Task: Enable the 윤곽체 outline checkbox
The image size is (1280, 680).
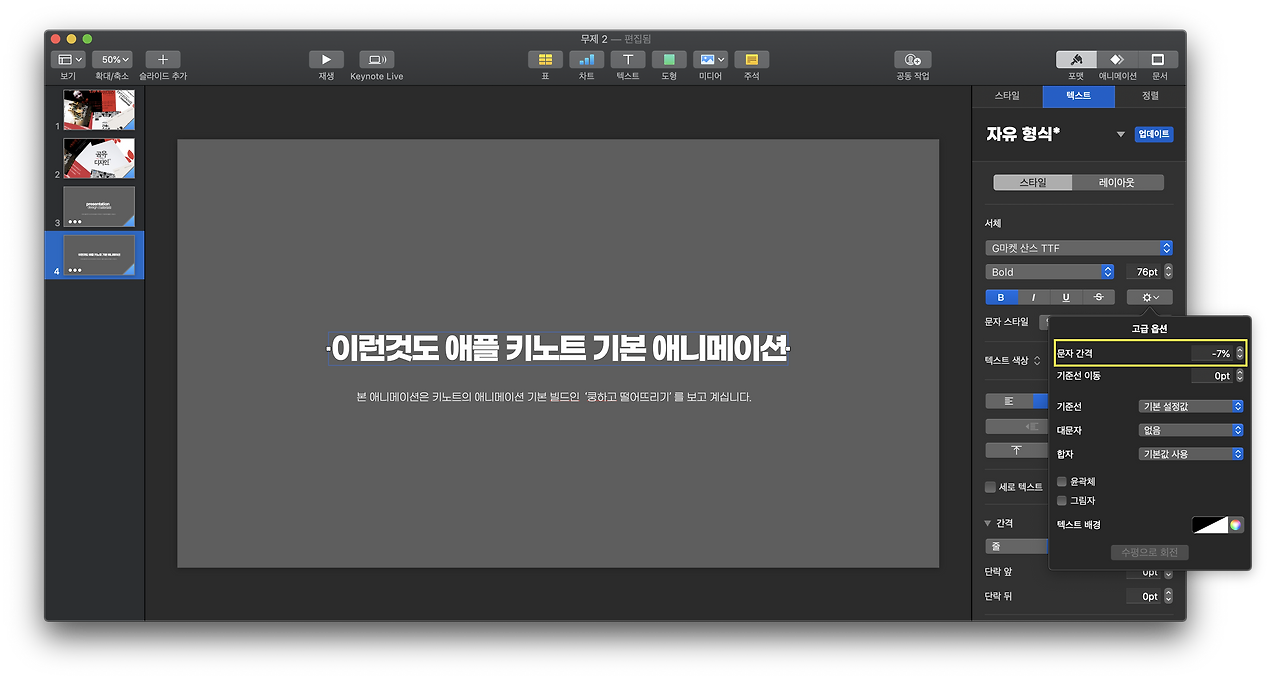Action: (x=1062, y=482)
